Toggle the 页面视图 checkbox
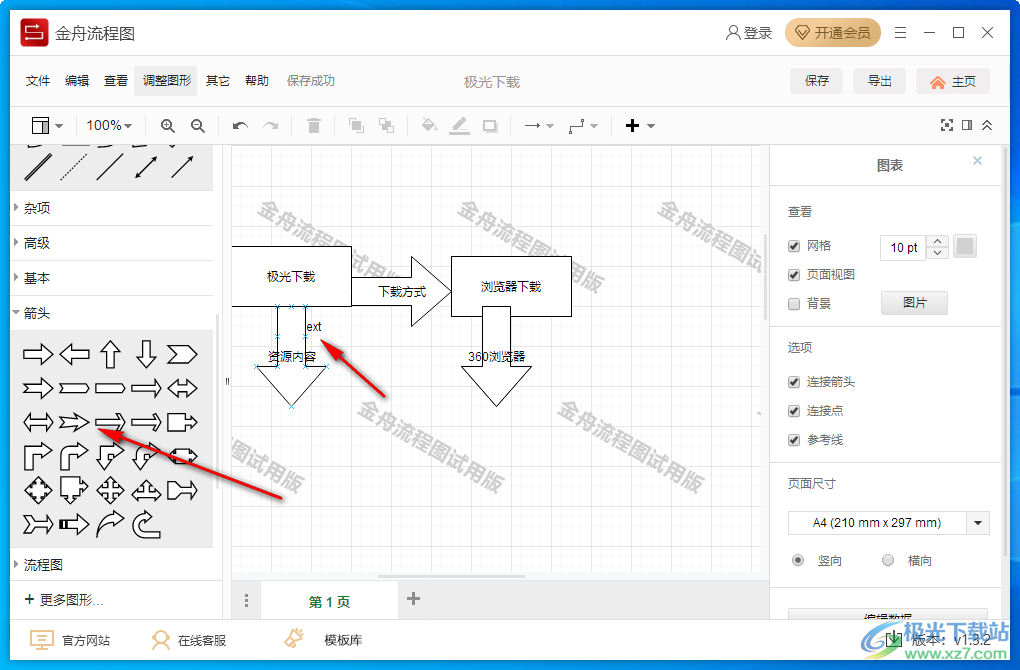The width and height of the screenshot is (1020, 670). pos(794,275)
